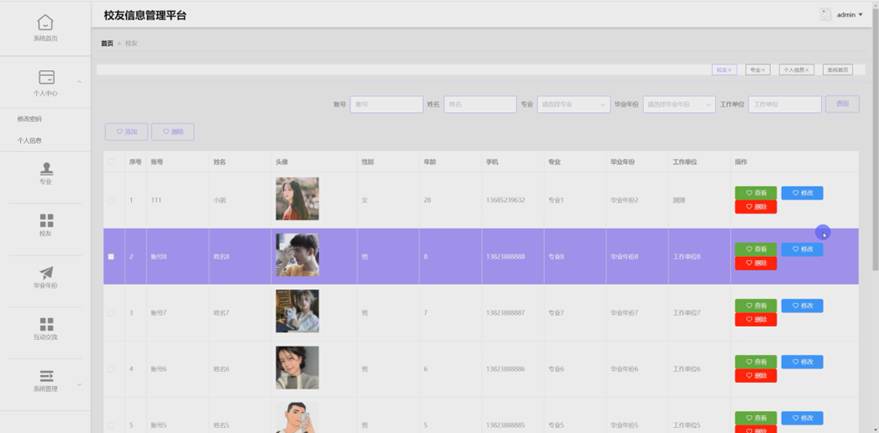Image resolution: width=879 pixels, height=433 pixels.
Task: Select the table header select-all checkbox
Action: [x=111, y=162]
